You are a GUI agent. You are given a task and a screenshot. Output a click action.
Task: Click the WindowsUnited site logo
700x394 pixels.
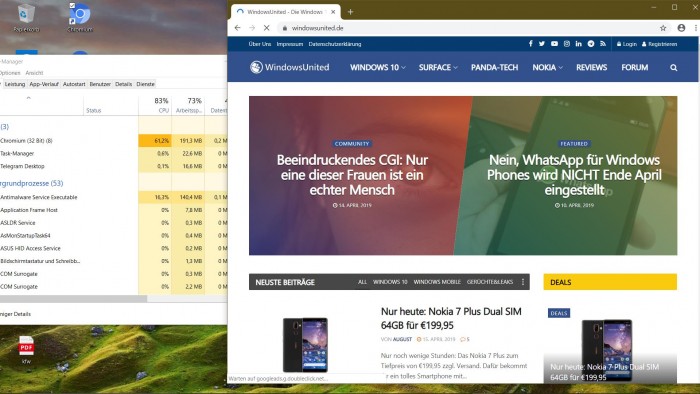289,67
